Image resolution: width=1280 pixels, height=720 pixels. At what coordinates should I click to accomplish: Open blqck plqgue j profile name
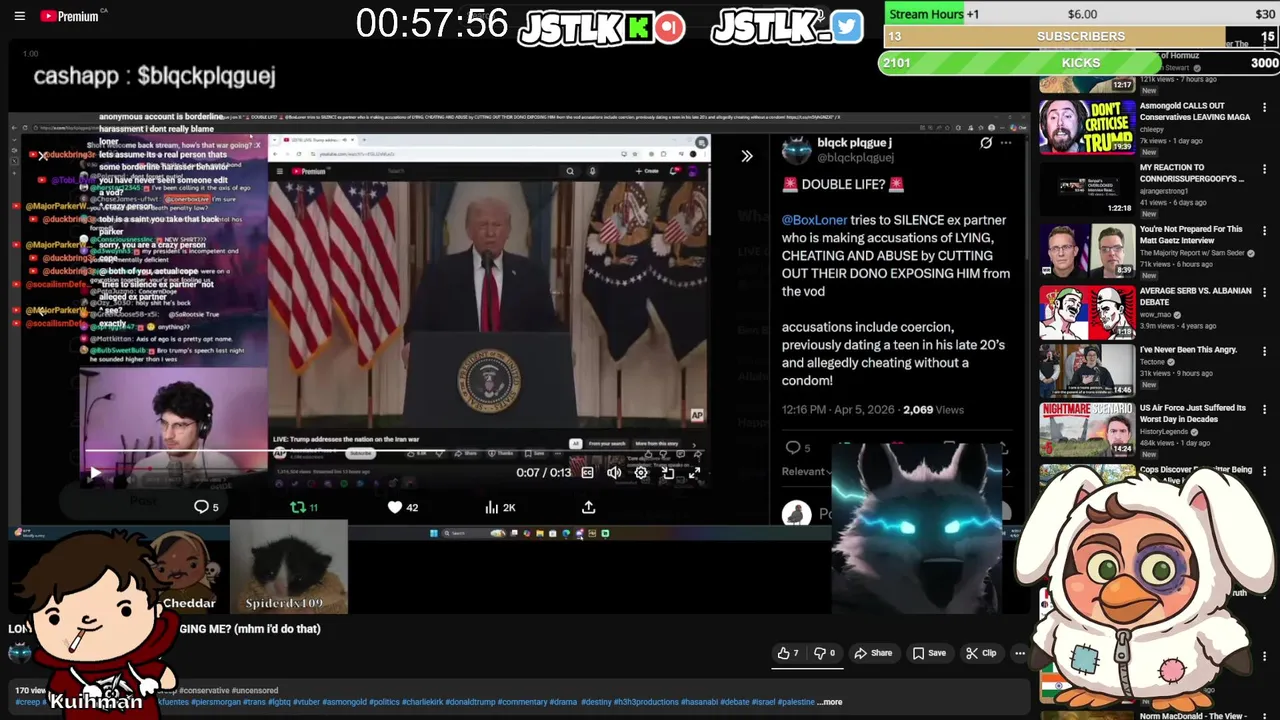click(x=854, y=143)
